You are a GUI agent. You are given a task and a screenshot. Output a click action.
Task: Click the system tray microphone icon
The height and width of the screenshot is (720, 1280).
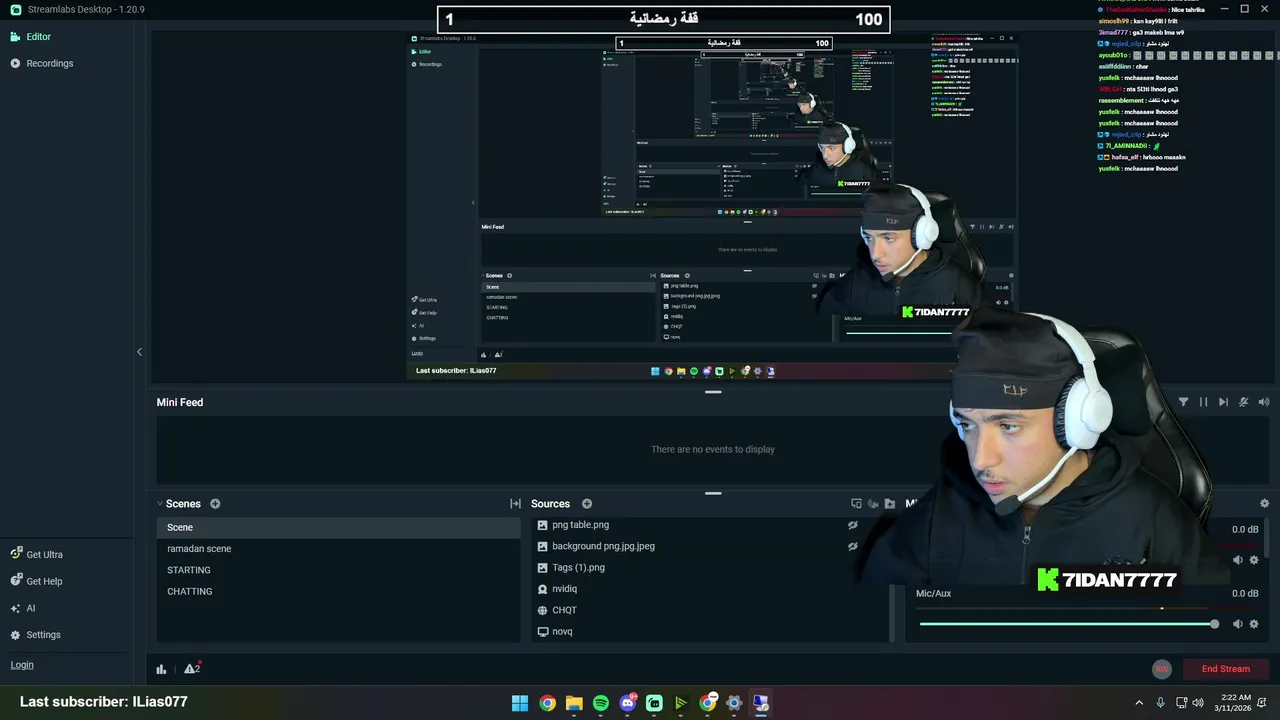[1160, 703]
